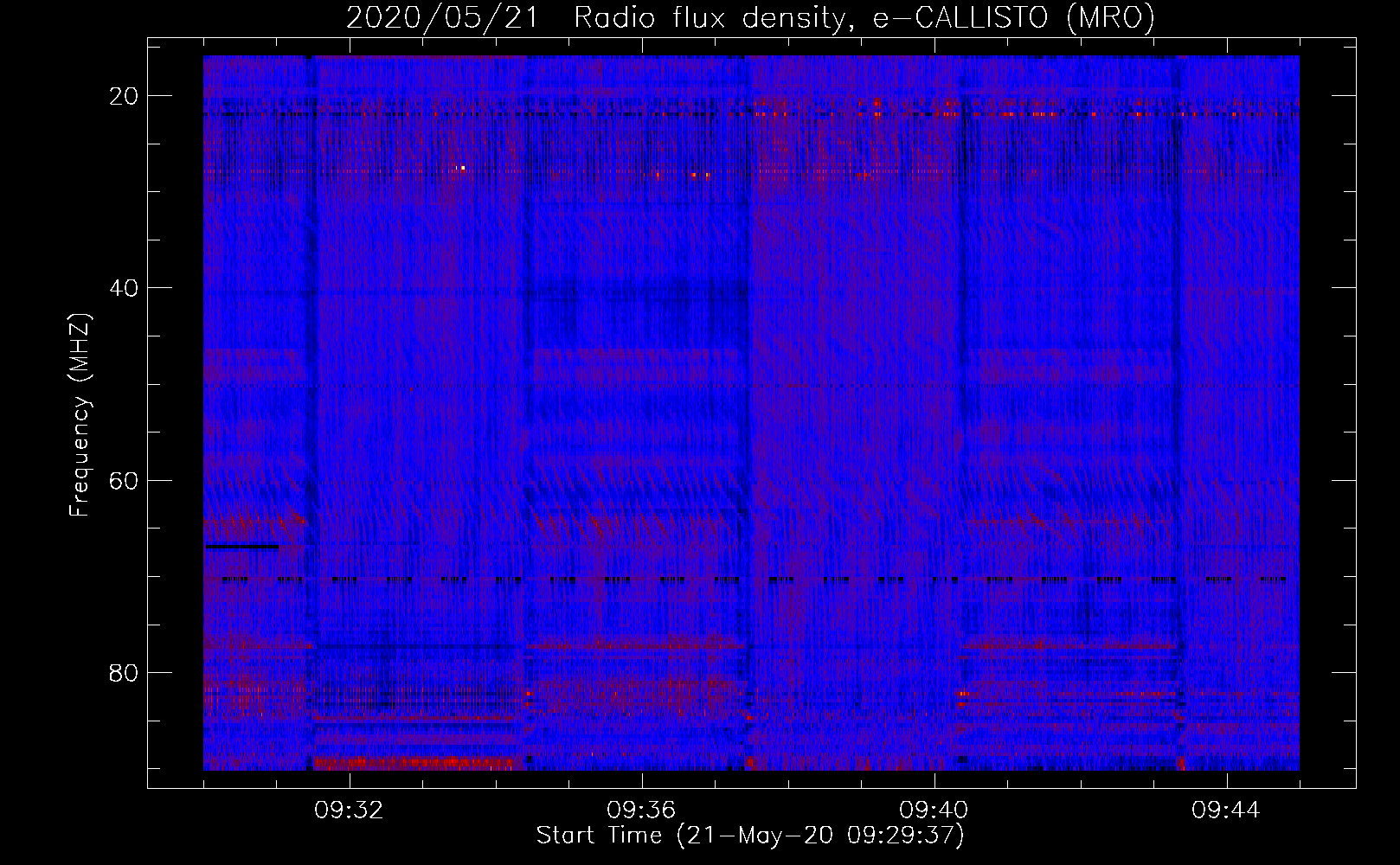
Task: Click the 'Start Time (21-May-20 09:29:37)' axis label
Action: [x=750, y=836]
